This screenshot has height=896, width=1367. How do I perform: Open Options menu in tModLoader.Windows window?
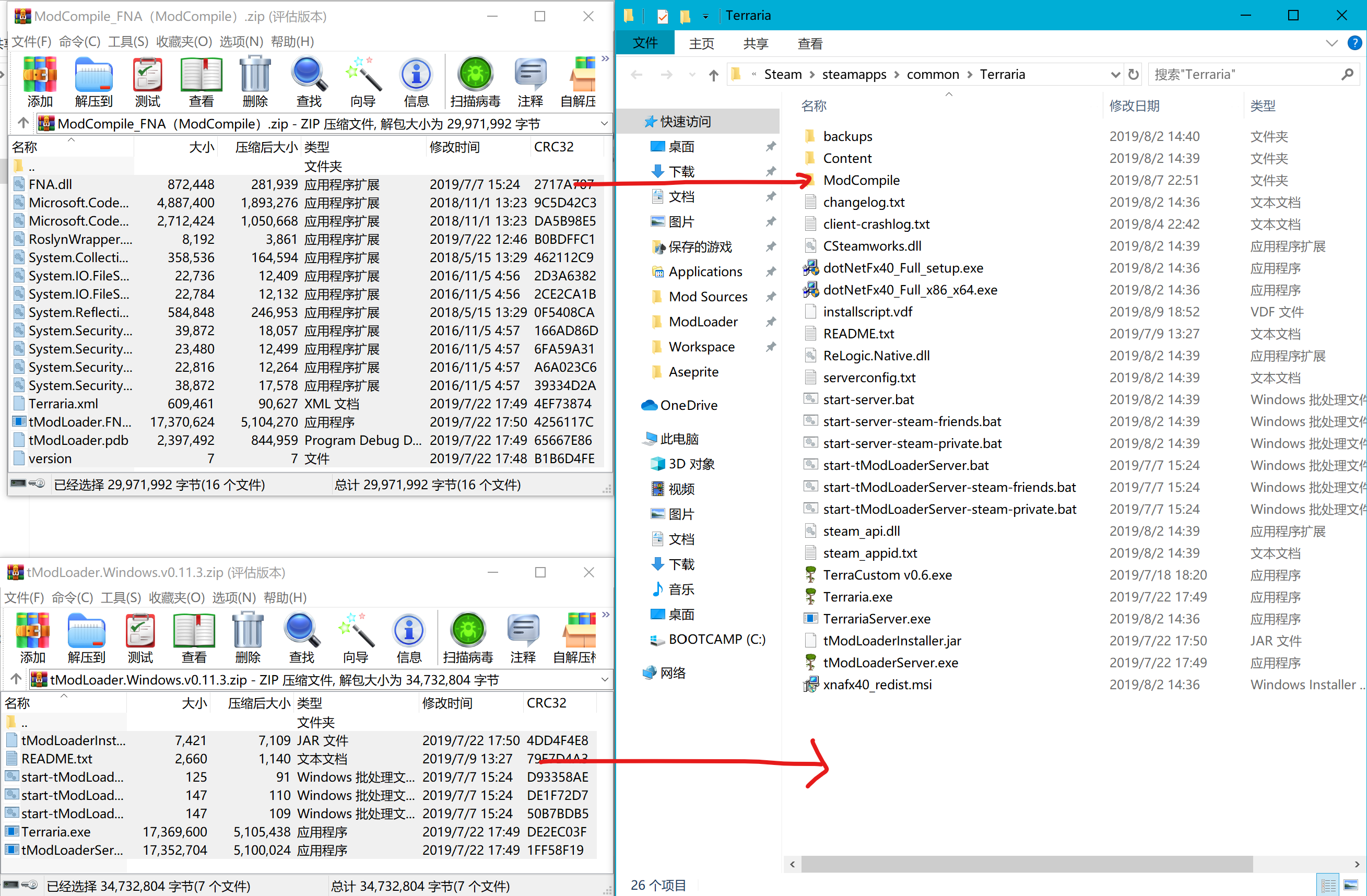pyautogui.click(x=234, y=597)
